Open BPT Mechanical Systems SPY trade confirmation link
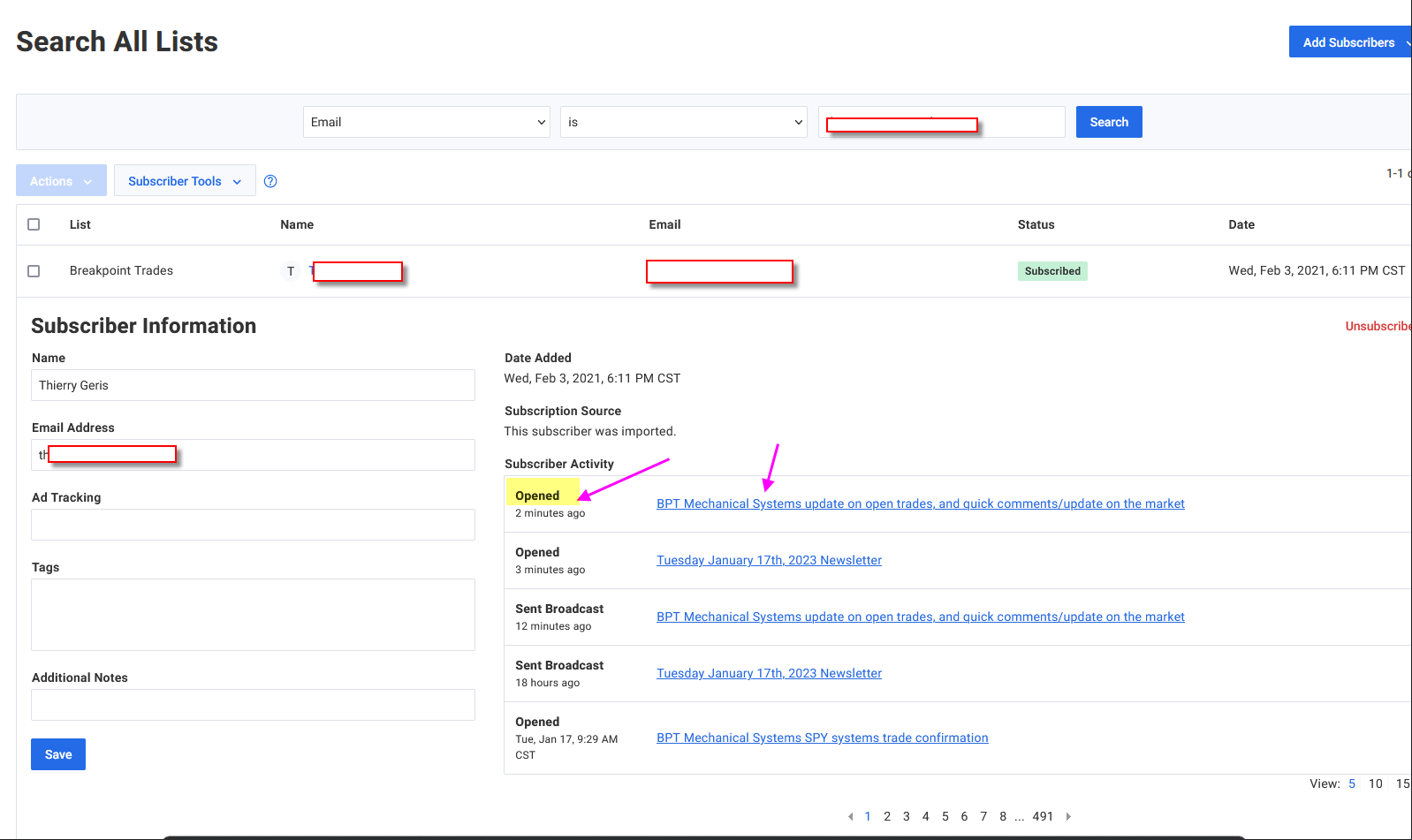Screen dimensions: 1412x840 click(822, 738)
